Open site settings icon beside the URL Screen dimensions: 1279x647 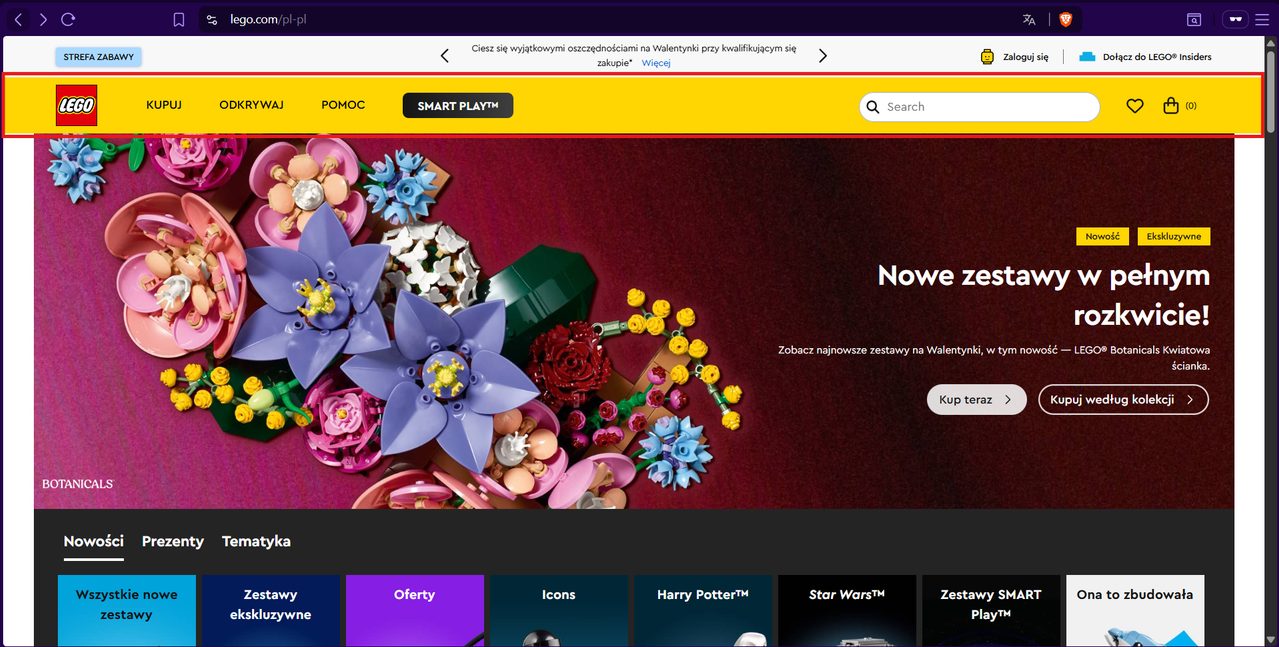tap(211, 19)
